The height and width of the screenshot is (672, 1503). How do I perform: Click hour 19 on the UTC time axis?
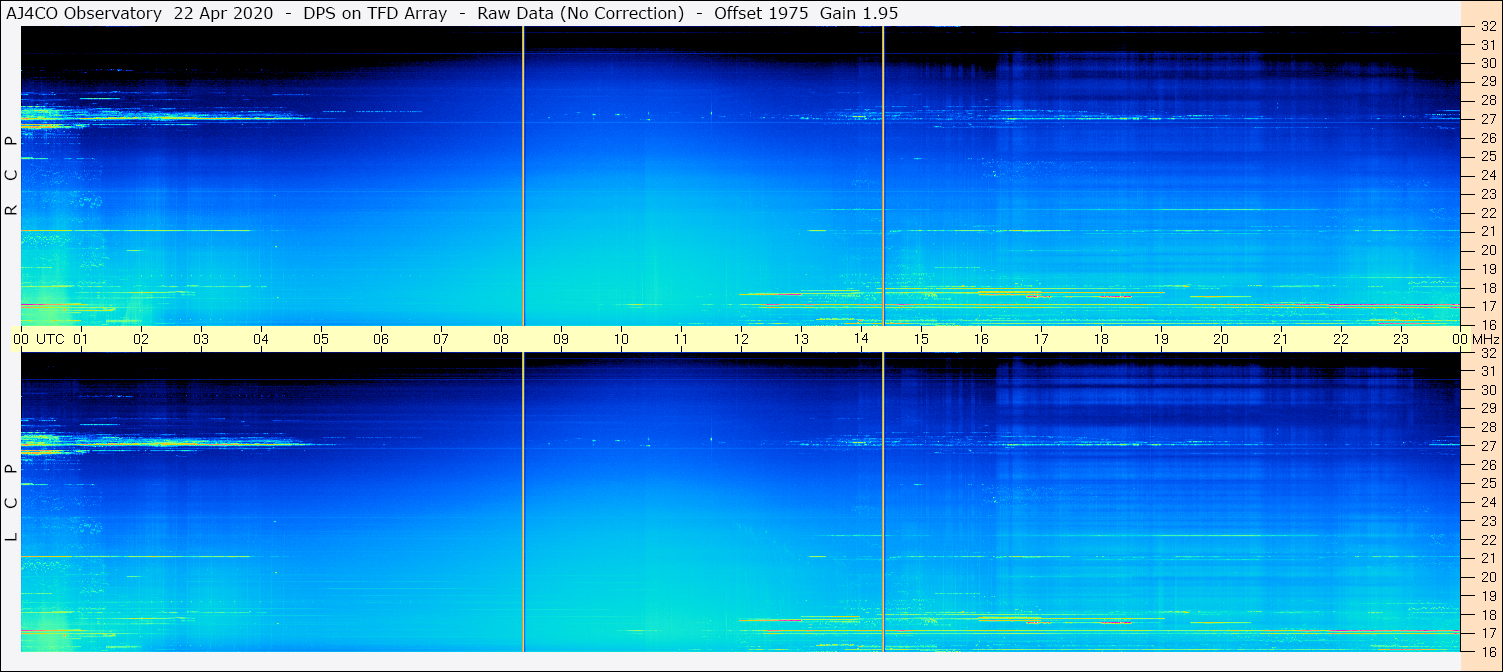(x=1161, y=339)
